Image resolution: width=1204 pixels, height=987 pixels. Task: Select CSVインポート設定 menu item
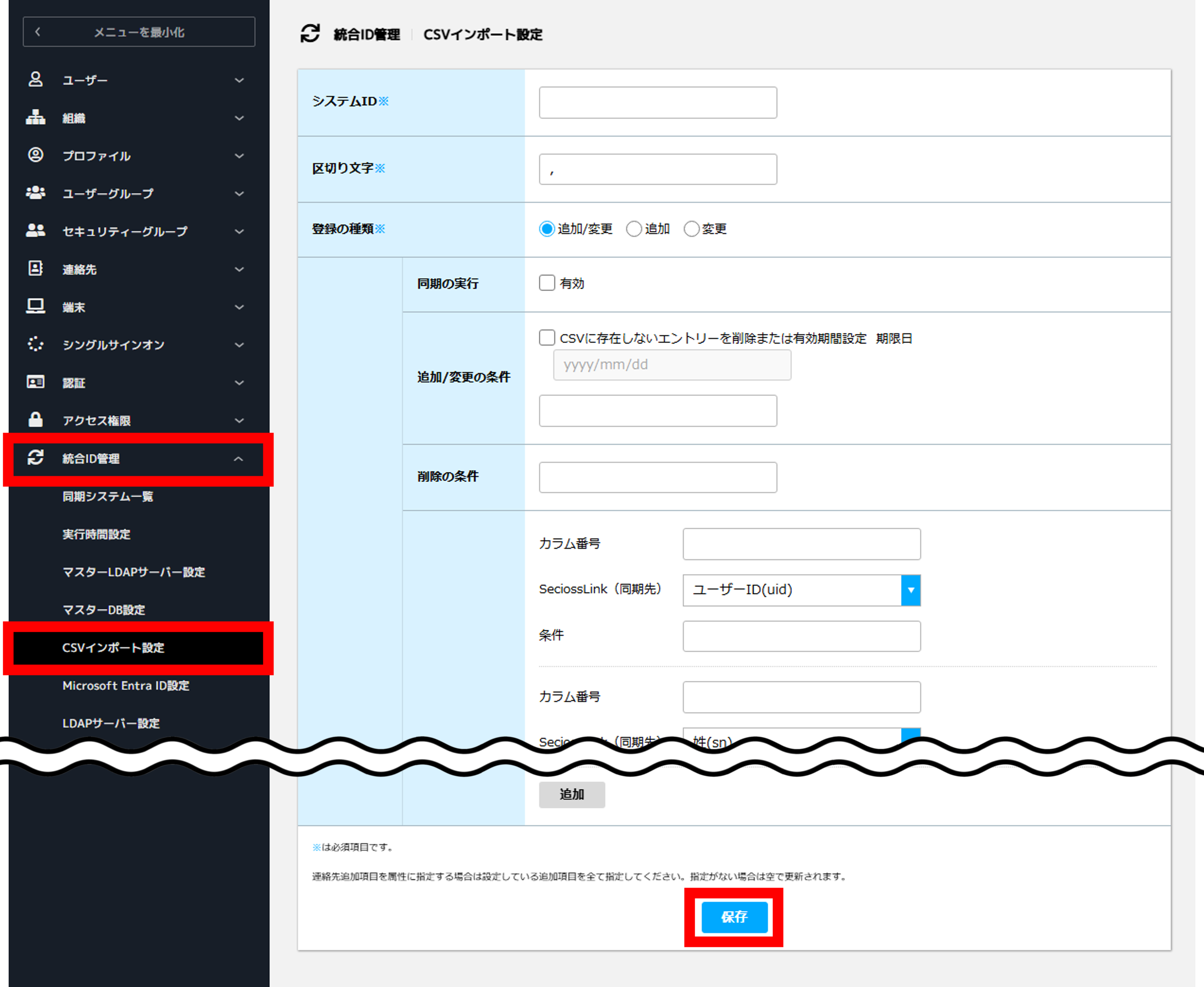point(138,648)
